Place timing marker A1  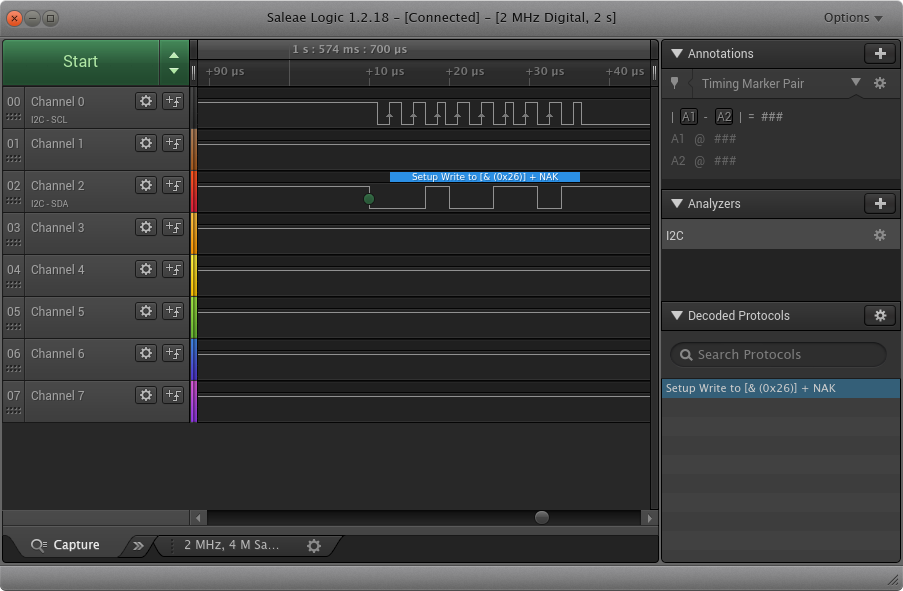point(688,117)
